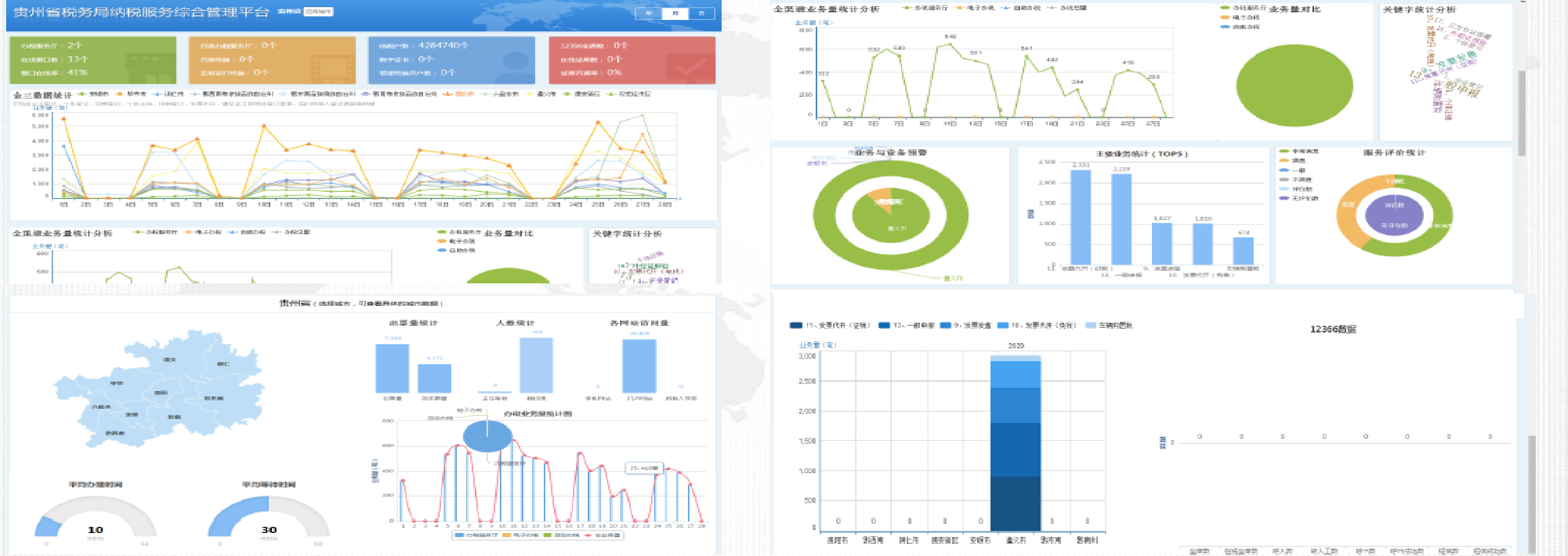
Task: Toggle 安顺市 series in 金三数据统计 legend
Action: tap(541, 94)
